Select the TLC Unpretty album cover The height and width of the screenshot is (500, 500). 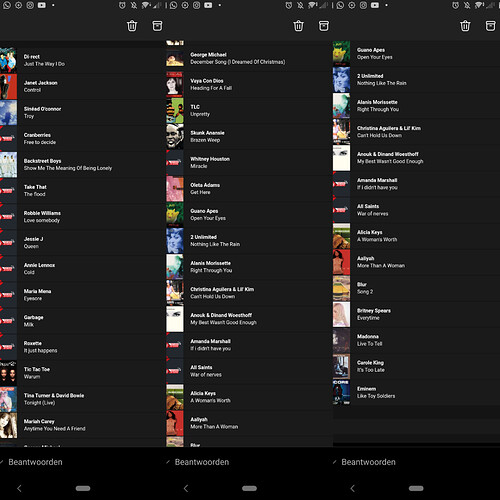(175, 111)
